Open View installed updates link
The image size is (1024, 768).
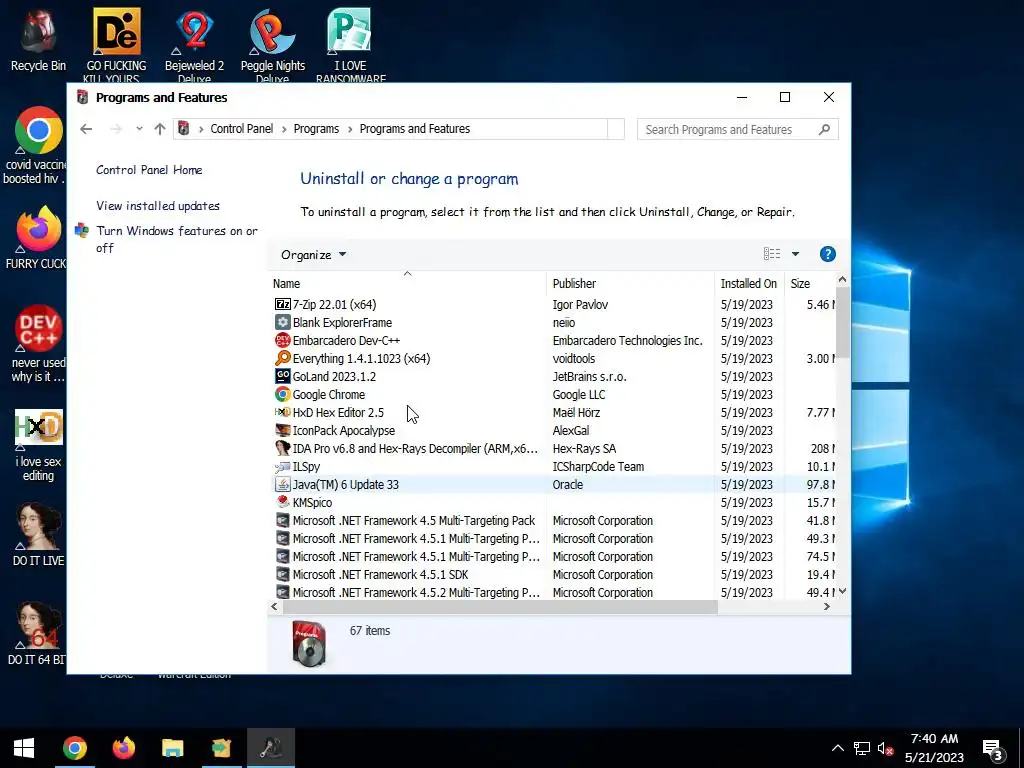[158, 206]
